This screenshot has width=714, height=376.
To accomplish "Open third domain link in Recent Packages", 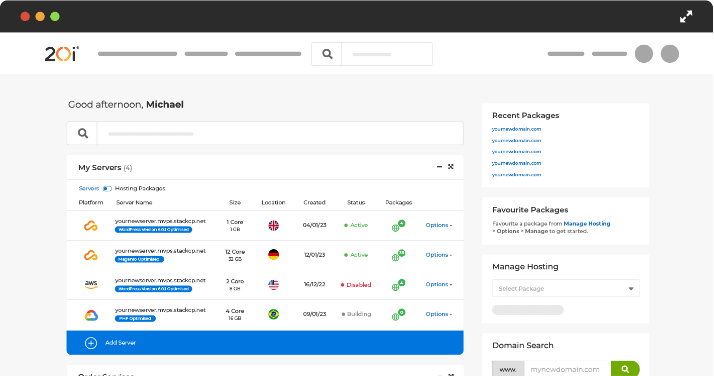I will [516, 152].
